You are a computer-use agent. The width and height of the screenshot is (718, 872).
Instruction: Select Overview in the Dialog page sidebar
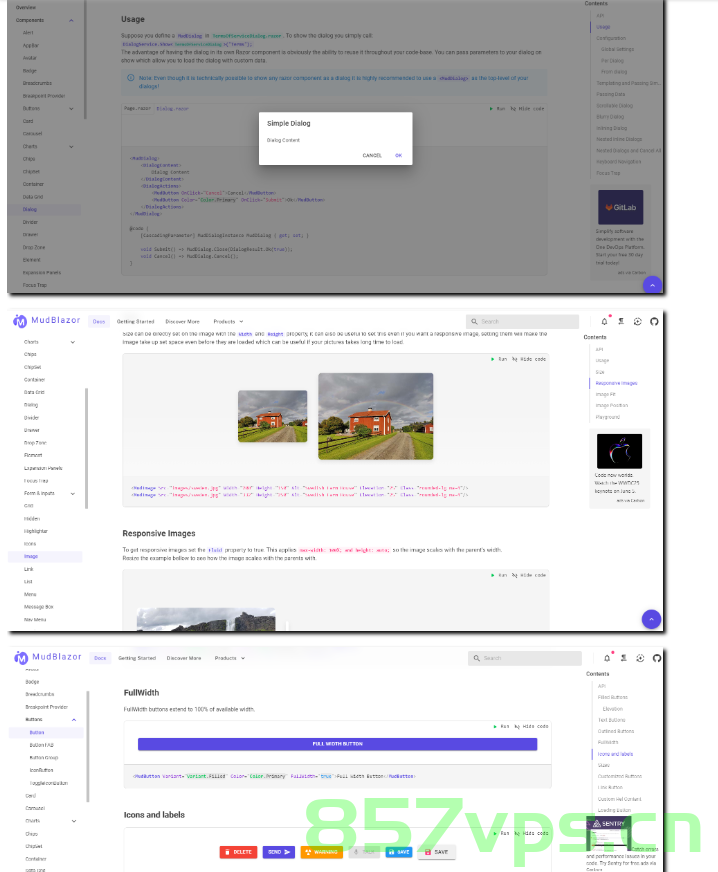point(26,7)
